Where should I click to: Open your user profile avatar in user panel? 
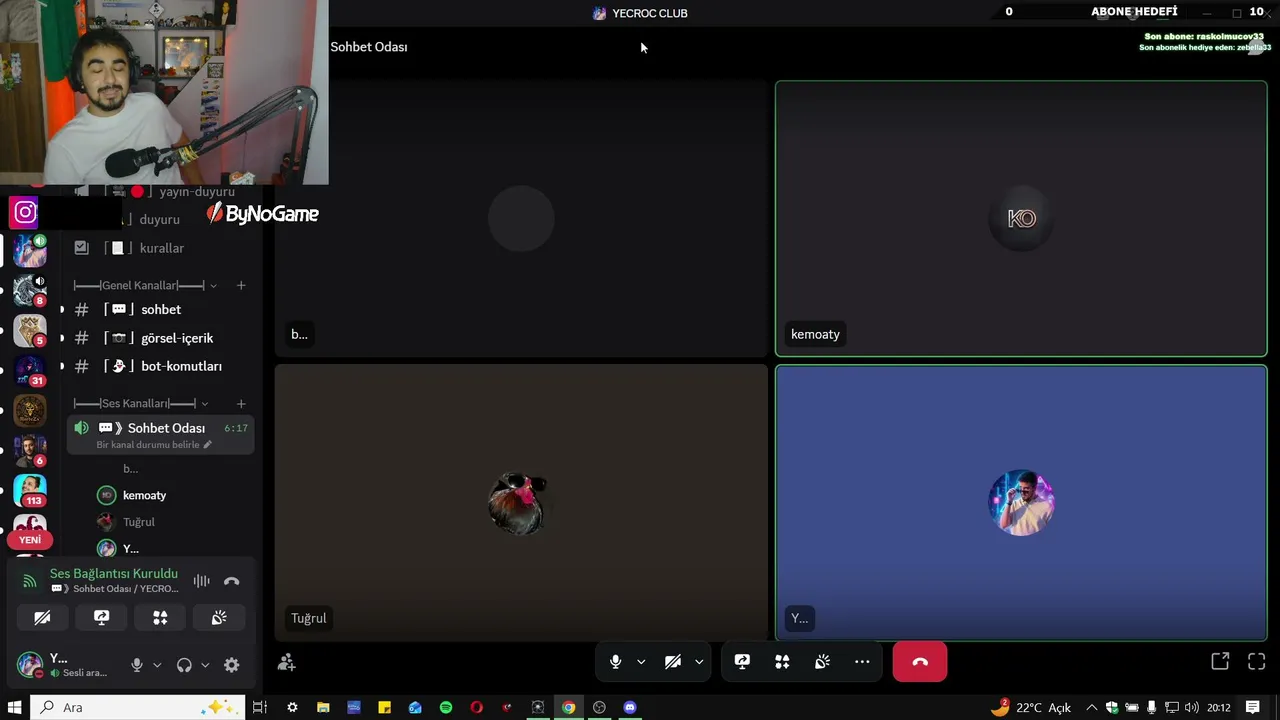pyautogui.click(x=30, y=664)
